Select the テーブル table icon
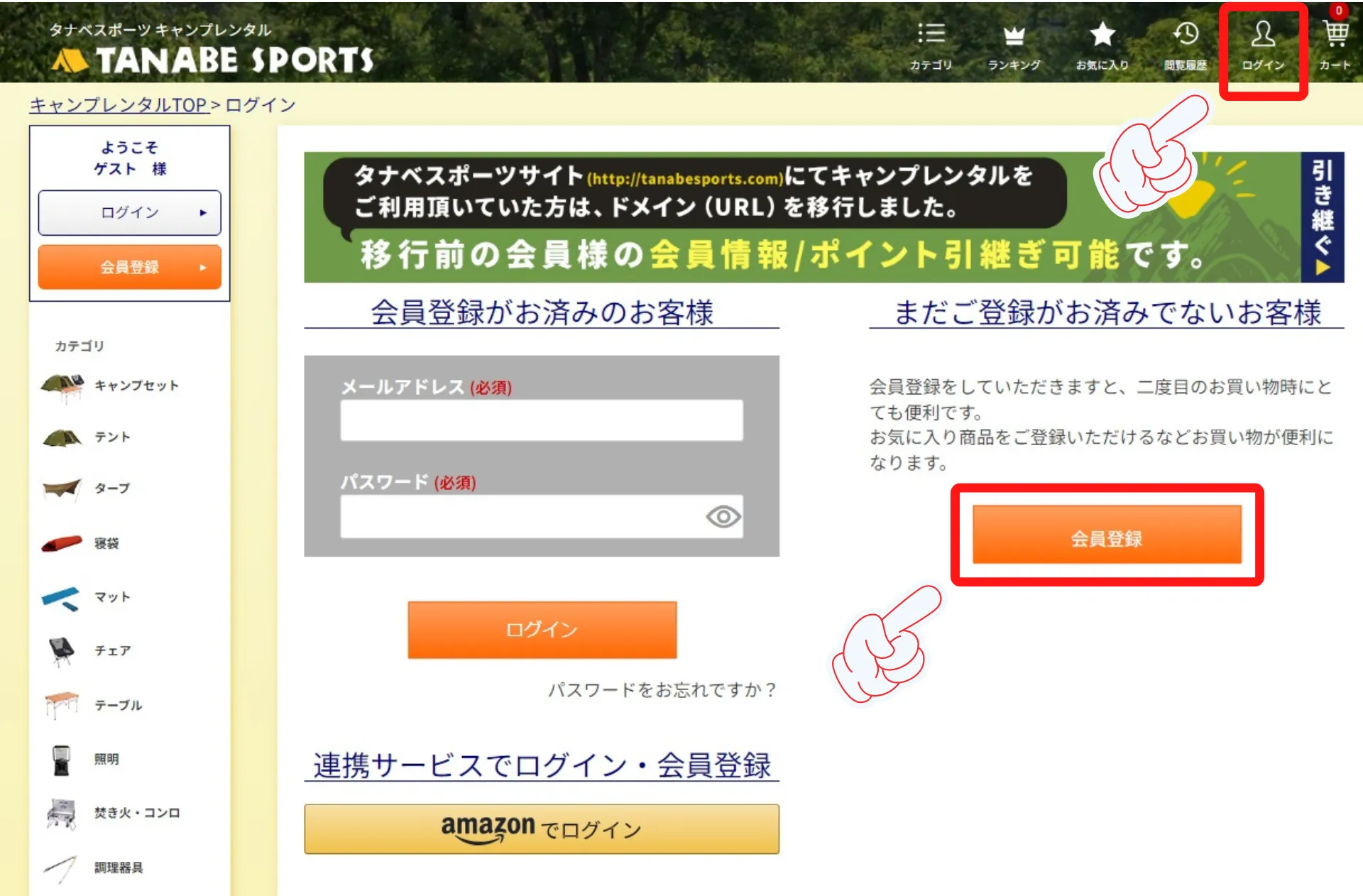The width and height of the screenshot is (1363, 896). click(x=61, y=705)
